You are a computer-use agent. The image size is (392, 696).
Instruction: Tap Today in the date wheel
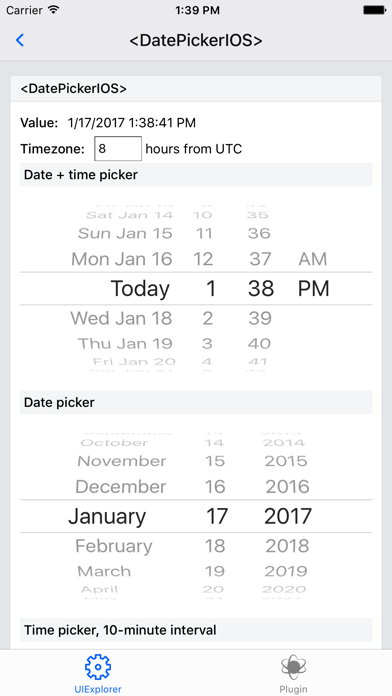pyautogui.click(x=140, y=289)
